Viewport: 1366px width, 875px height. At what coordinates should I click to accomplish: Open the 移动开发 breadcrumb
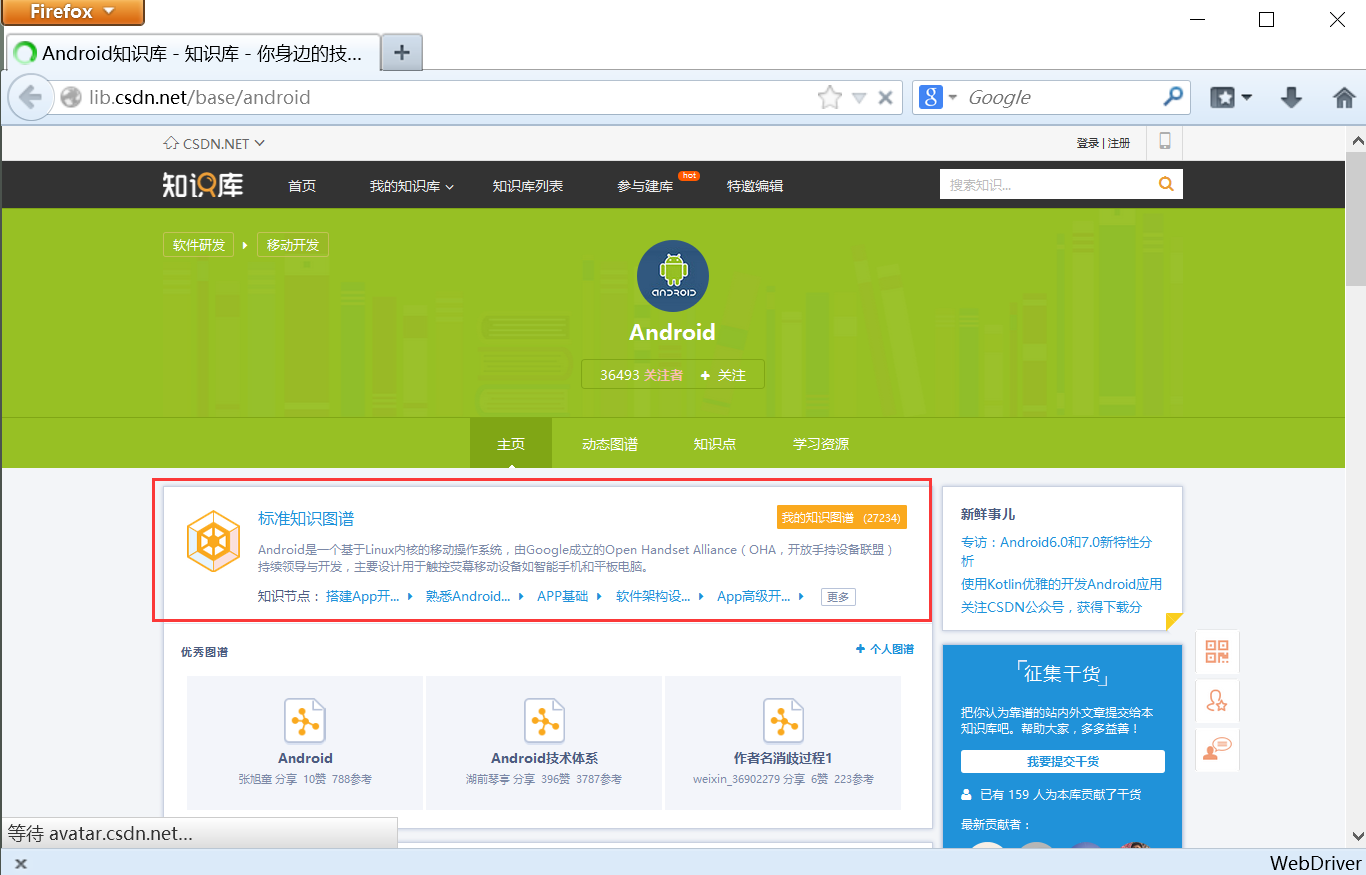point(293,245)
